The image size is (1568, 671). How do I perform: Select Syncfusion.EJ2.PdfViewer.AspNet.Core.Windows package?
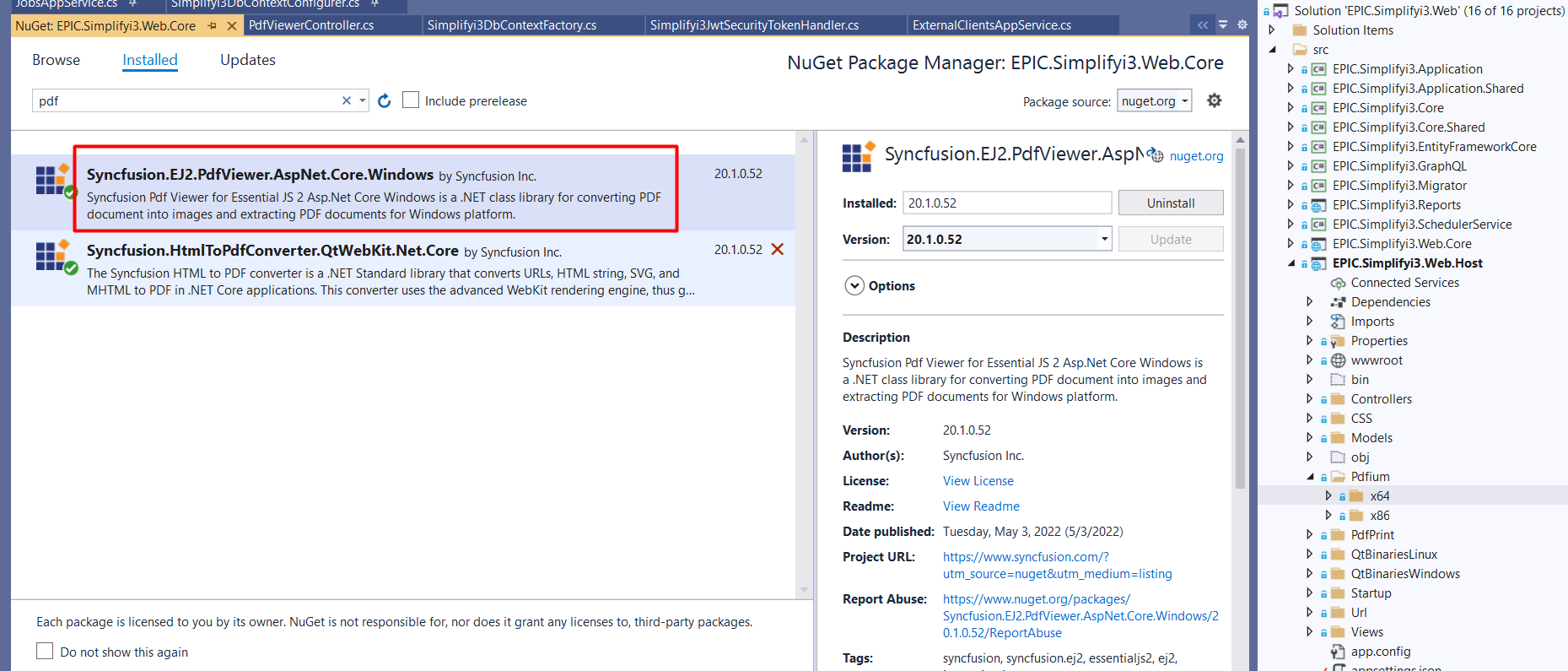403,192
